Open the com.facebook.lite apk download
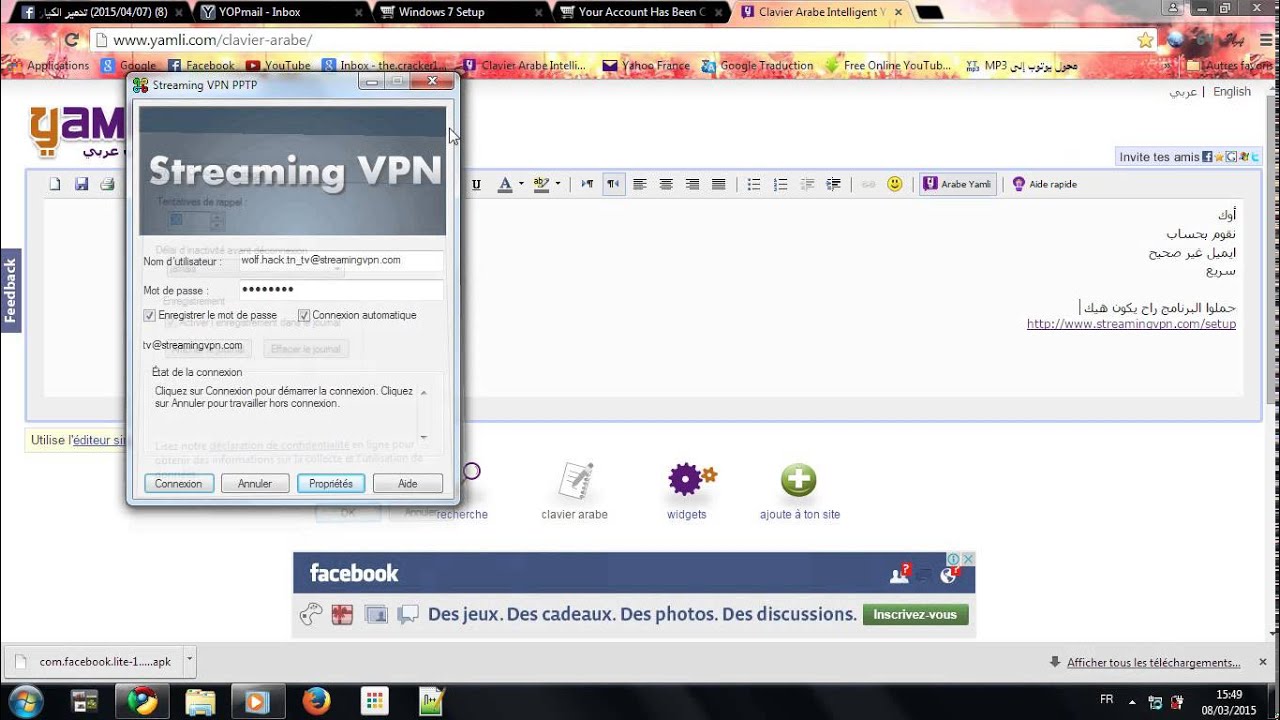This screenshot has height=720, width=1280. (x=95, y=661)
